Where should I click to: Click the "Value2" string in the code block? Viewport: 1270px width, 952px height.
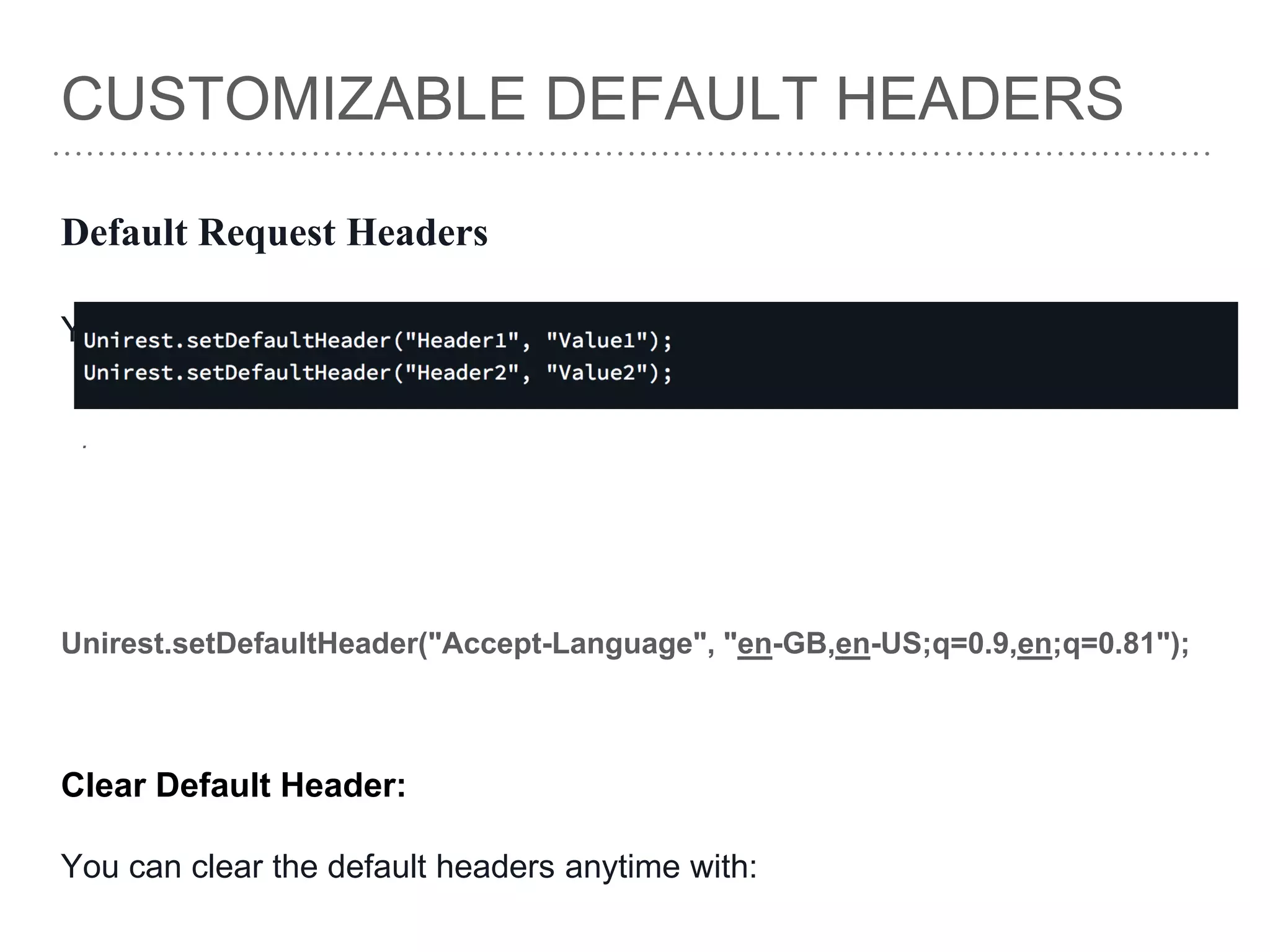(597, 372)
